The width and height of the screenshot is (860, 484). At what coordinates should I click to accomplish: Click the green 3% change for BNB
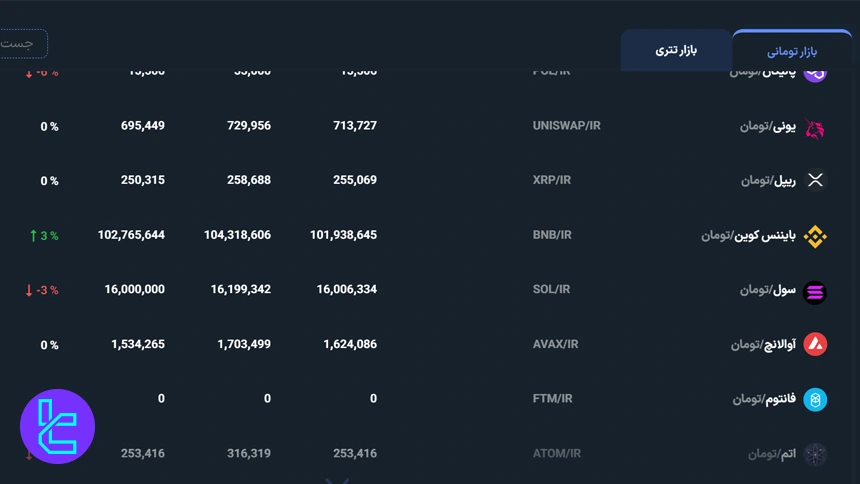pos(44,236)
